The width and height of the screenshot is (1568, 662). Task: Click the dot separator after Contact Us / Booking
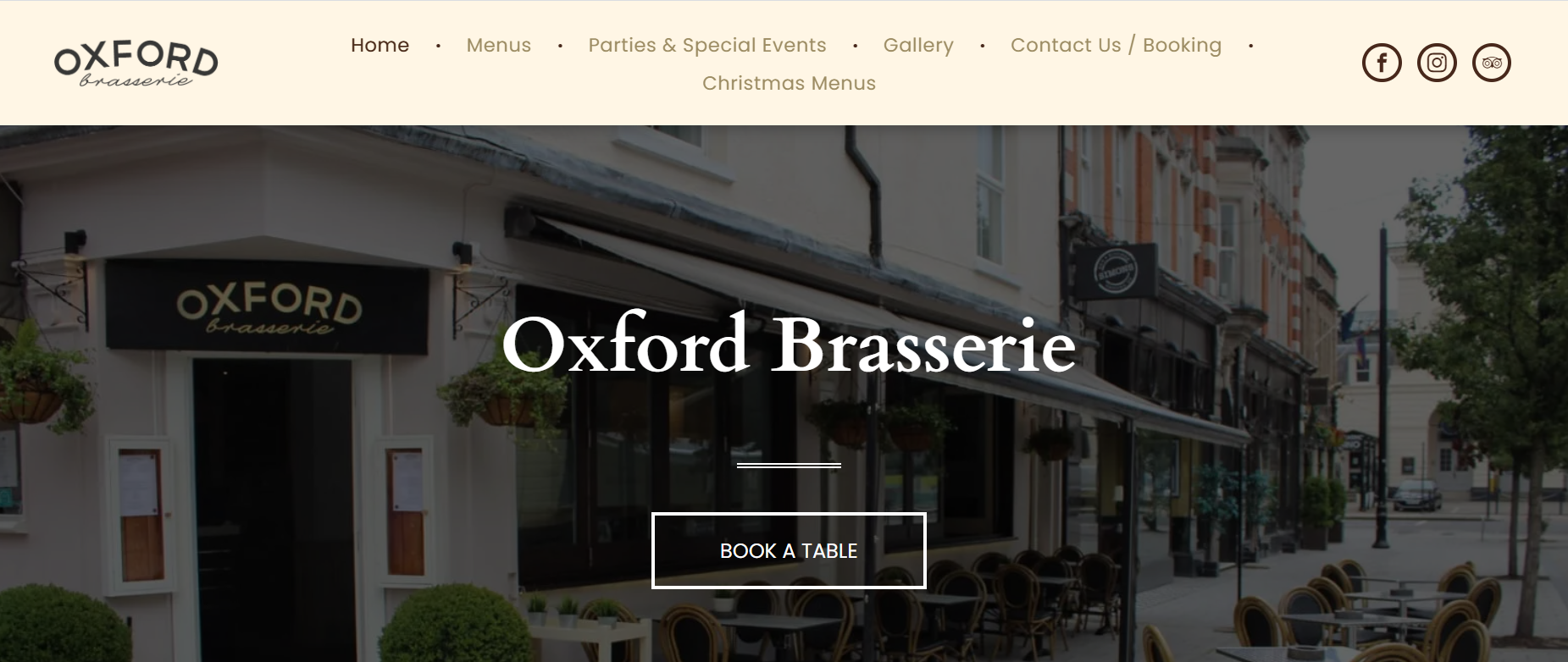point(1250,46)
